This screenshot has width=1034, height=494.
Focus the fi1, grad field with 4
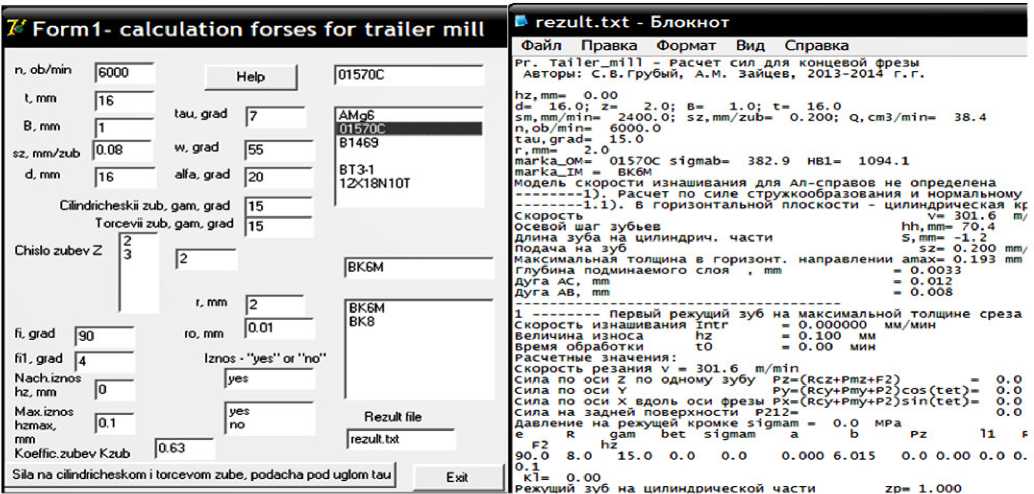pos(104,361)
